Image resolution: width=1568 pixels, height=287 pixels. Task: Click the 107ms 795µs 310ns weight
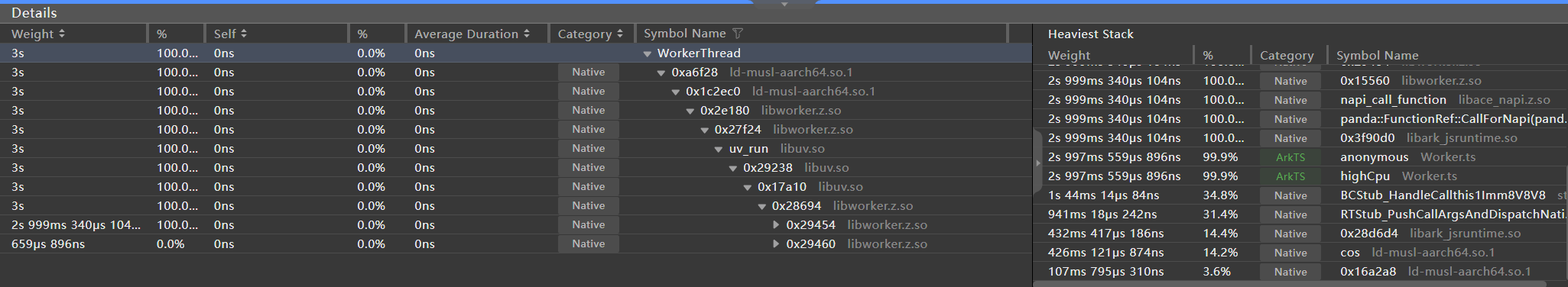coord(1105,272)
